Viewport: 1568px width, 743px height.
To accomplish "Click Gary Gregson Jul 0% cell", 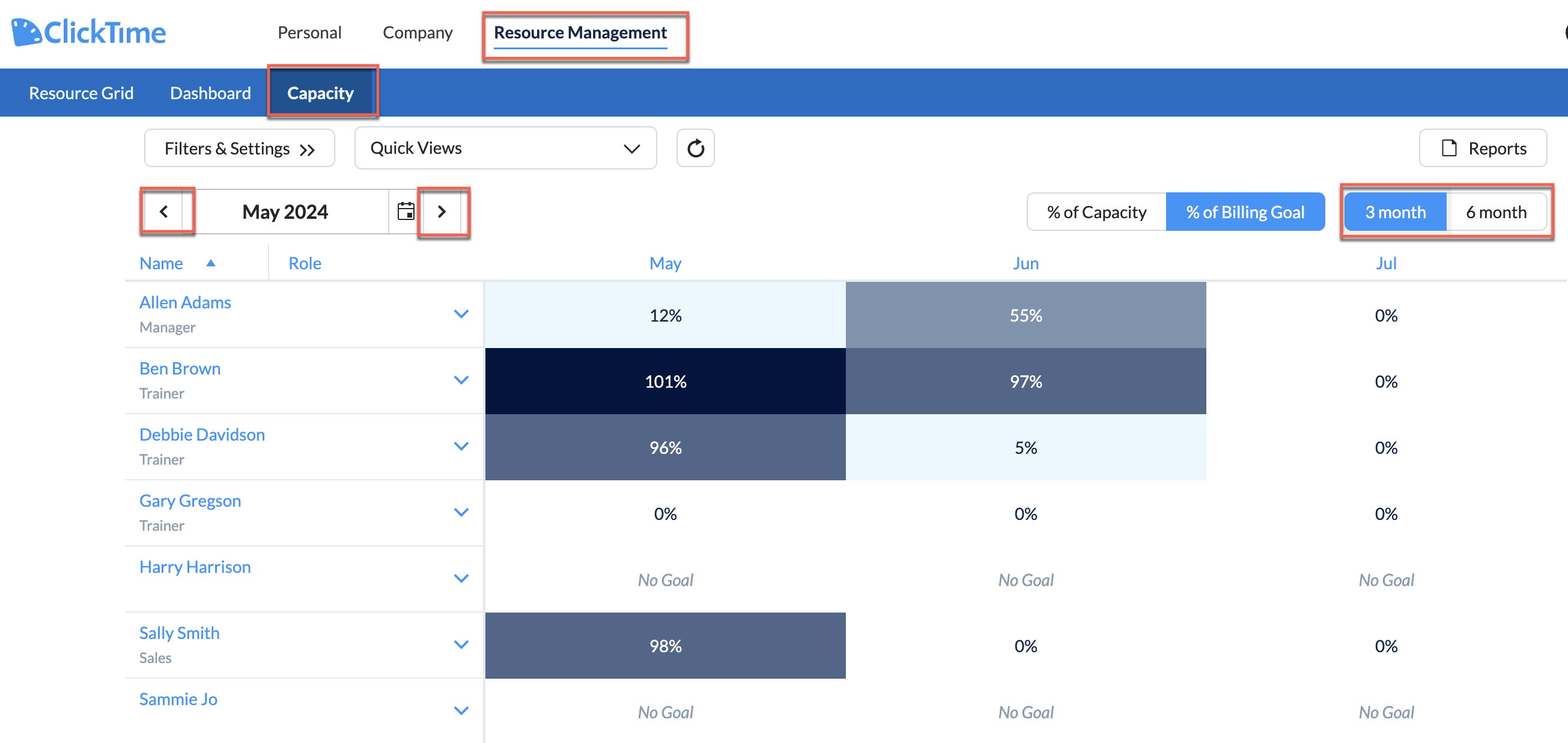I will [x=1386, y=513].
